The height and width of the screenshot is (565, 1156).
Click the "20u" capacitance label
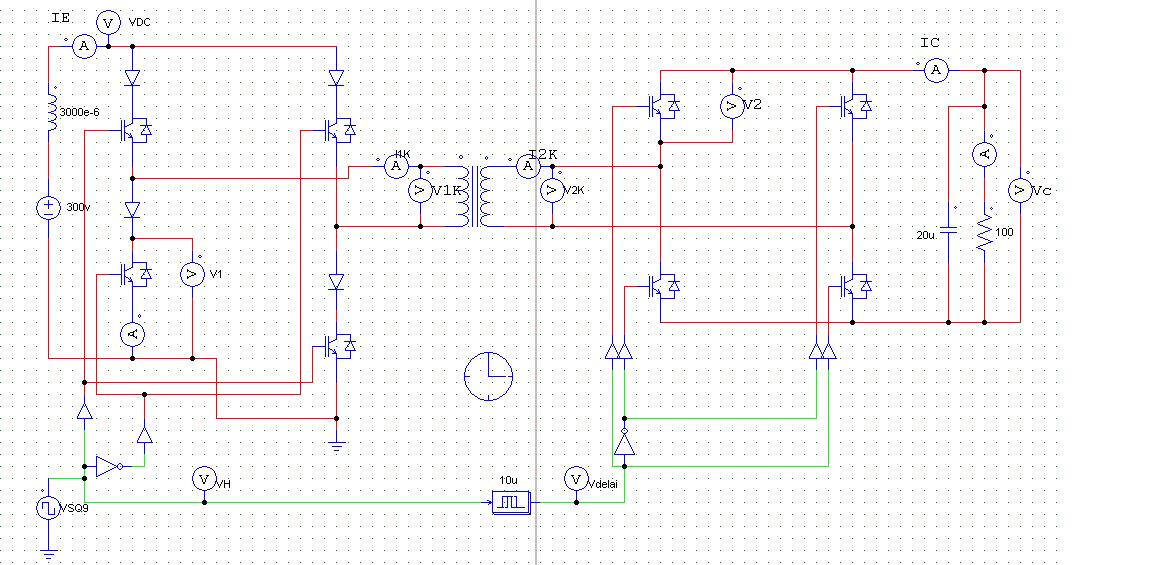[x=925, y=235]
